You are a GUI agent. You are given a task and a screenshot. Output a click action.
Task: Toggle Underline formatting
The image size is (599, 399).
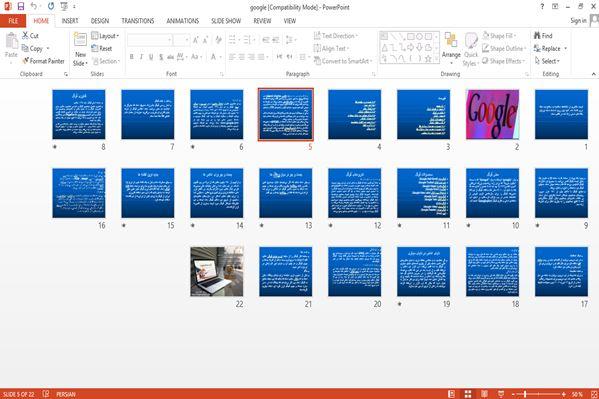tap(151, 57)
